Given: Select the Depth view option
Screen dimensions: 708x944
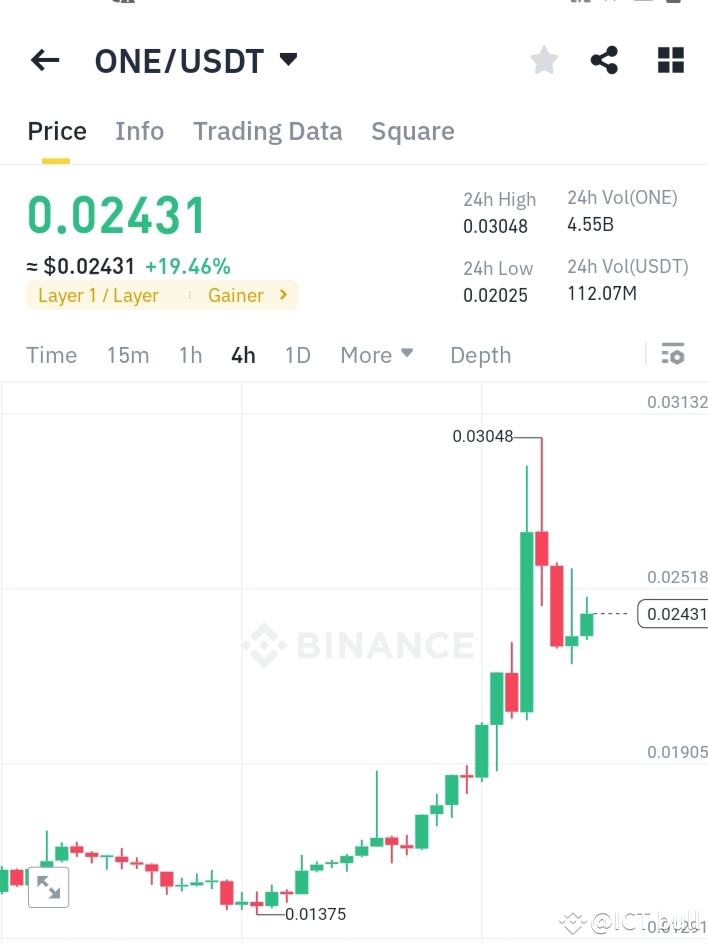Looking at the screenshot, I should 480,355.
